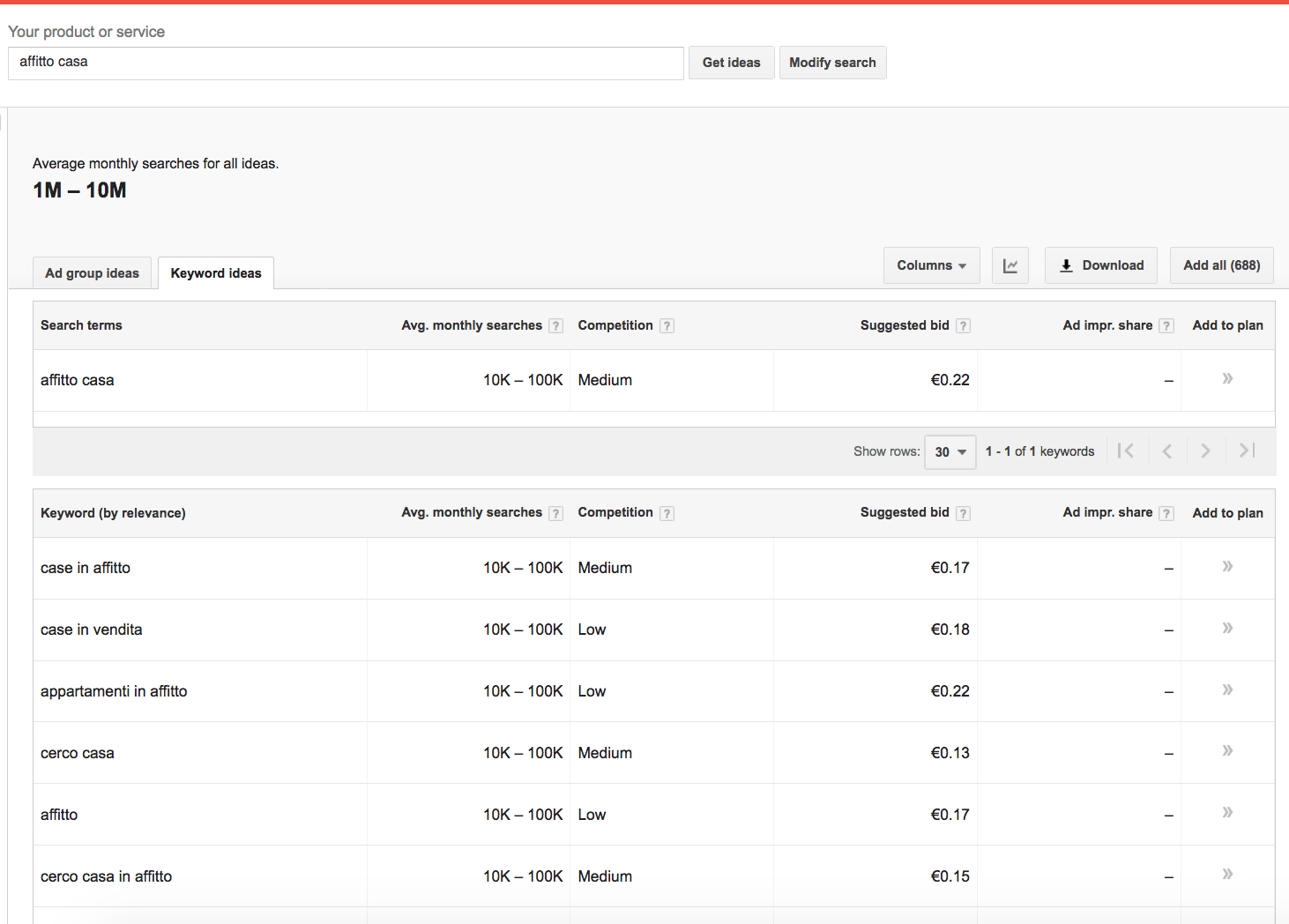Click the Search terms column header
Viewport: 1289px width, 924px height.
pos(81,325)
